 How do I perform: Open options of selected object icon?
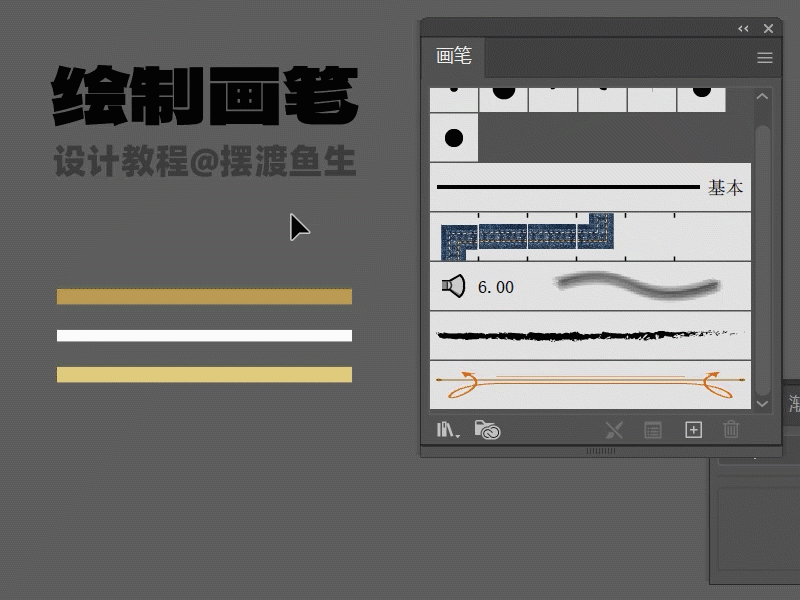click(x=653, y=430)
